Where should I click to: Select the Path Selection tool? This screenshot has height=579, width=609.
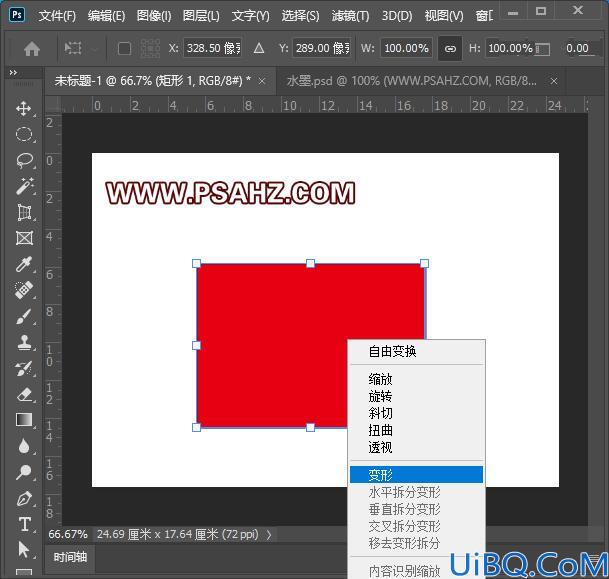coord(24,550)
